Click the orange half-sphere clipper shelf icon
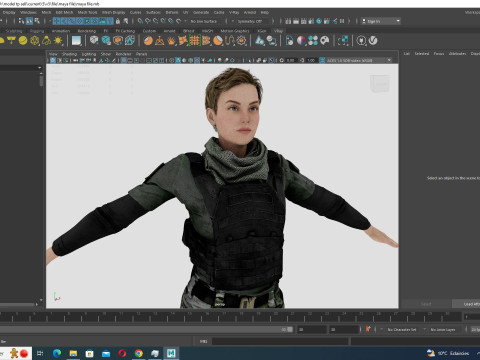480x360 pixels. pyautogui.click(x=218, y=41)
